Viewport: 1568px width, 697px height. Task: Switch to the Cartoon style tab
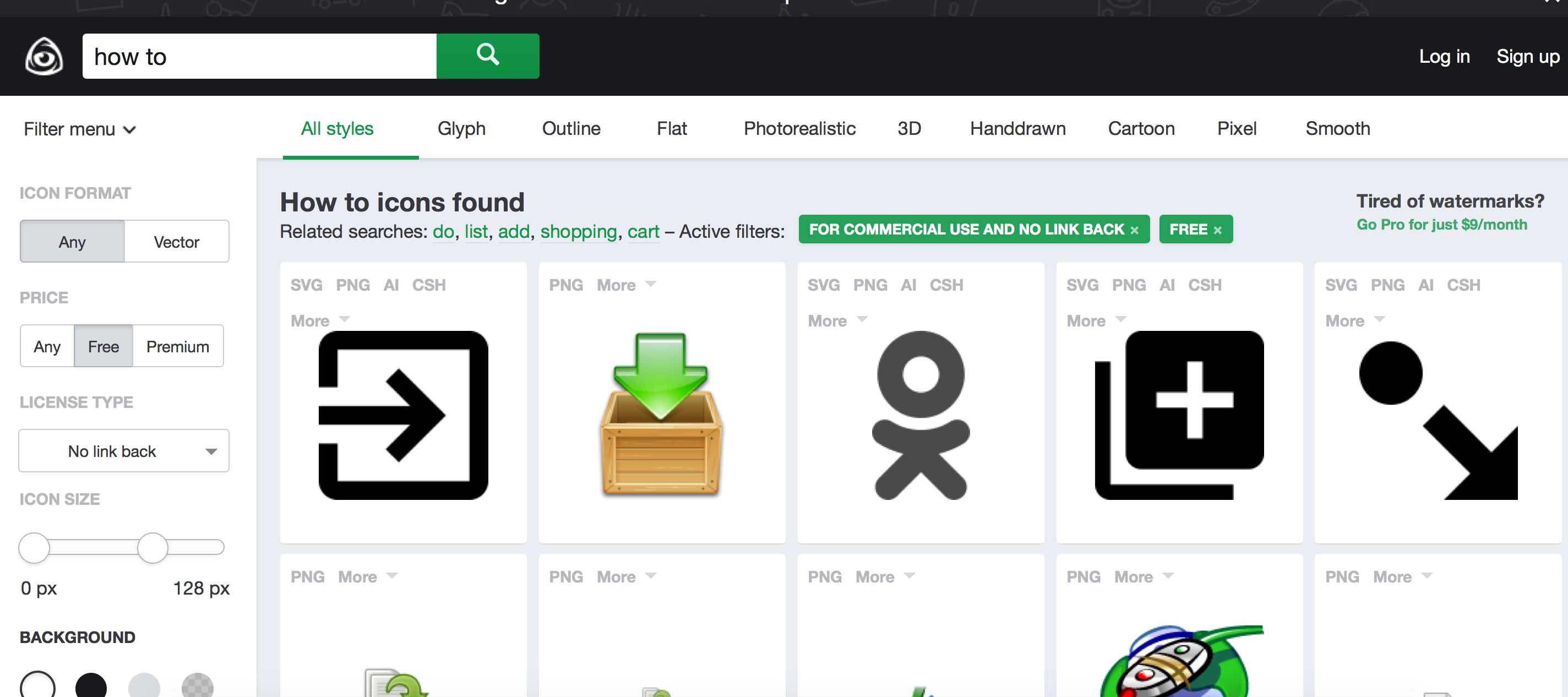point(1141,128)
